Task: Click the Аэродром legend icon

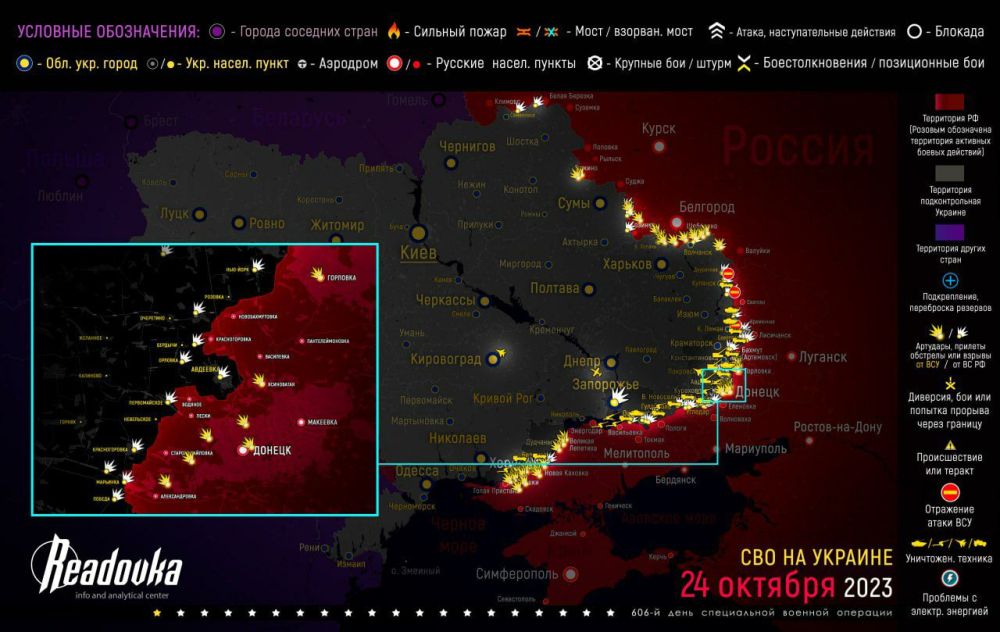Action: coord(300,63)
